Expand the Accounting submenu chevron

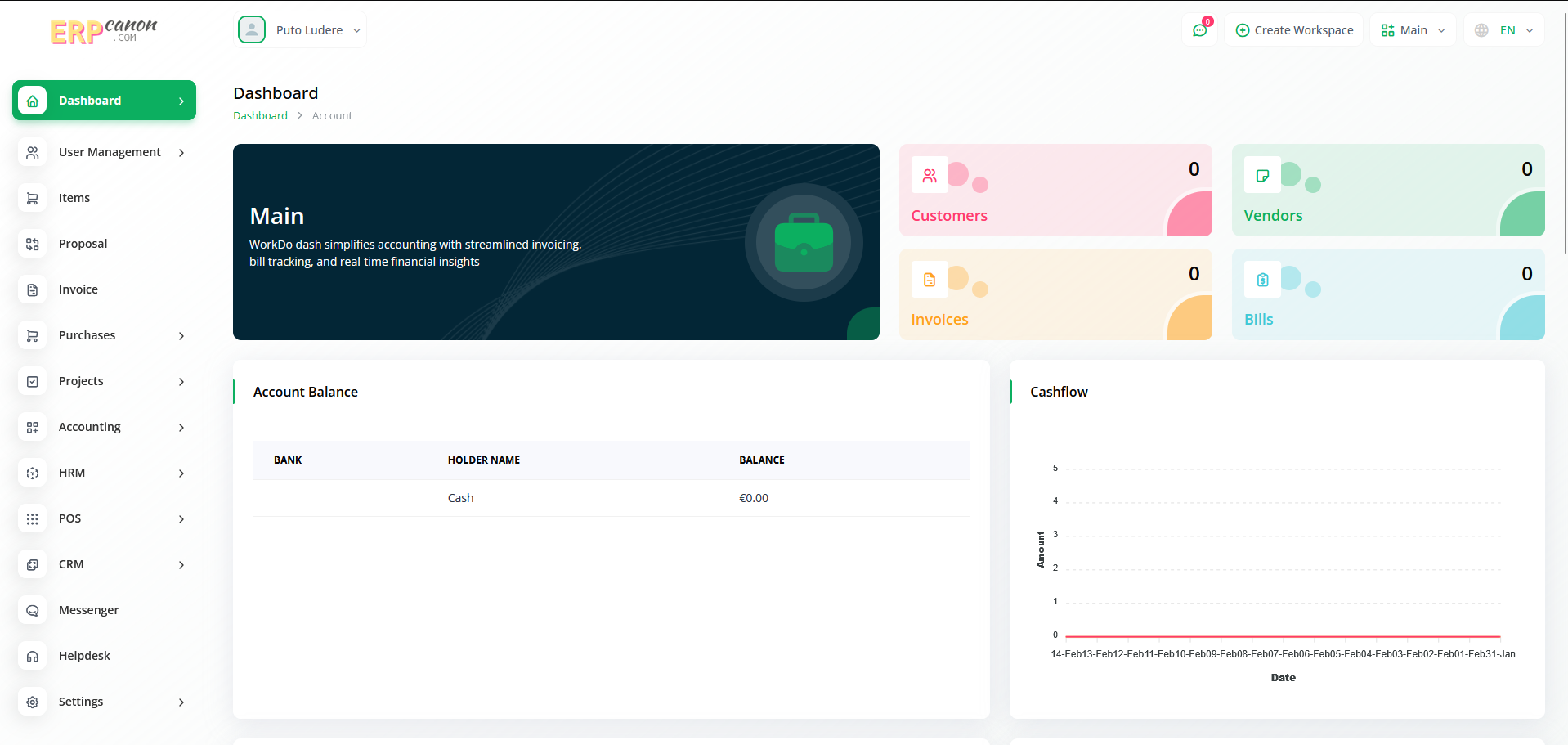click(181, 428)
